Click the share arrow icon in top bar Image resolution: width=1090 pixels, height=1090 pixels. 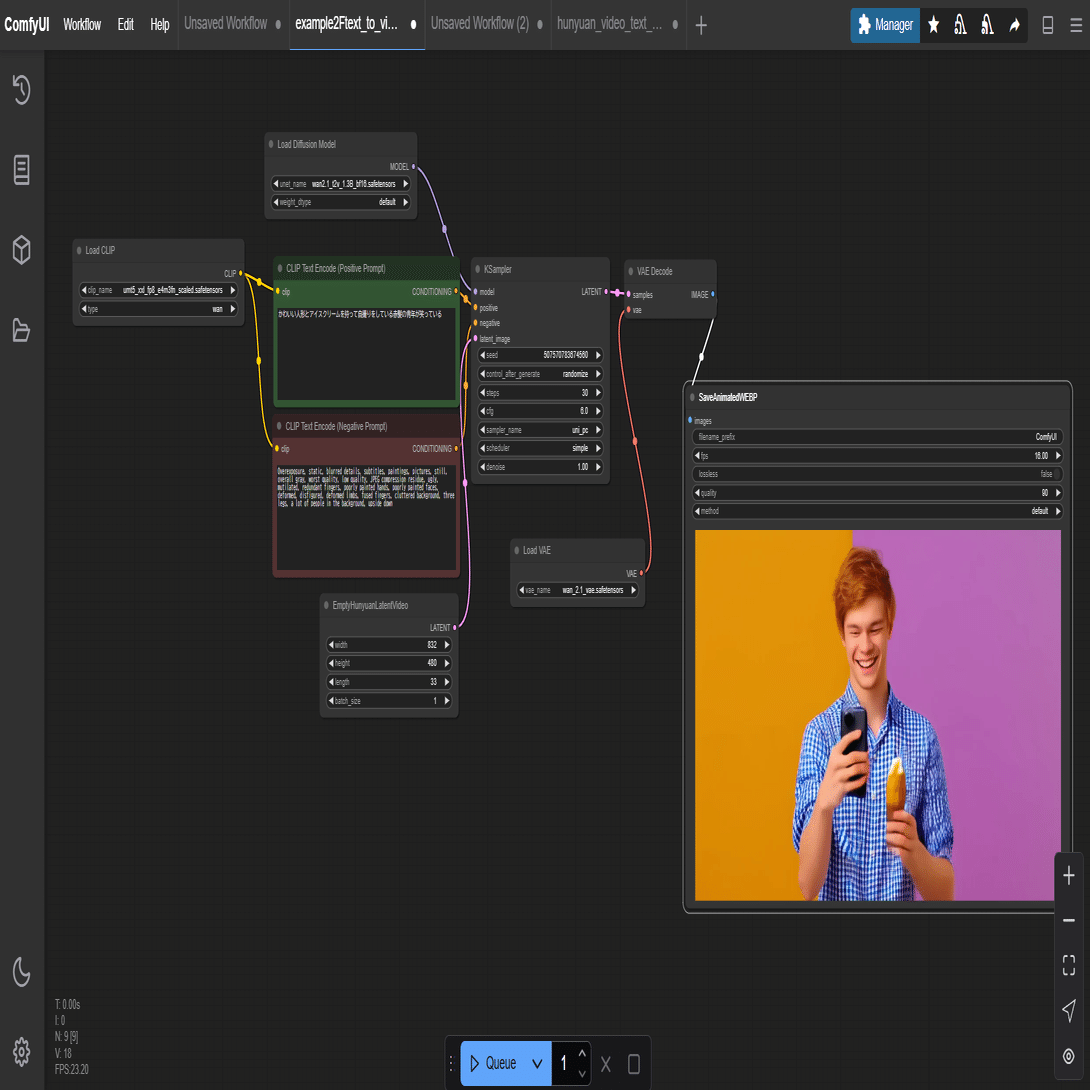(x=1014, y=26)
